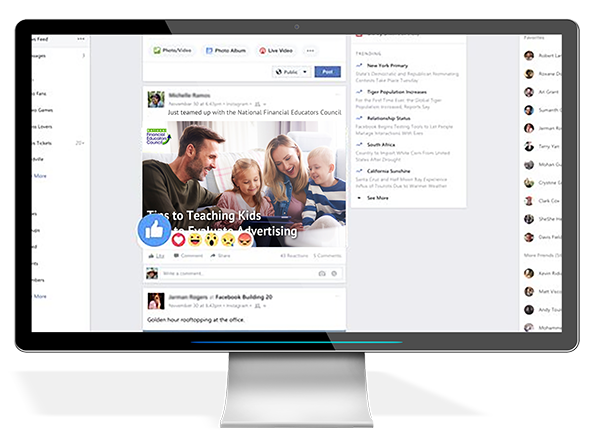600x446 pixels.
Task: Click Matt avatar under More Friends
Action: coord(529,291)
